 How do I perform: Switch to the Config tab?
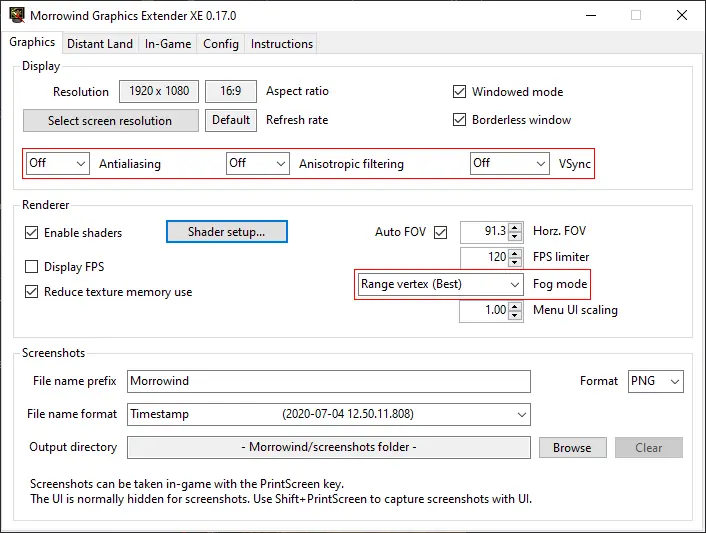tap(221, 44)
